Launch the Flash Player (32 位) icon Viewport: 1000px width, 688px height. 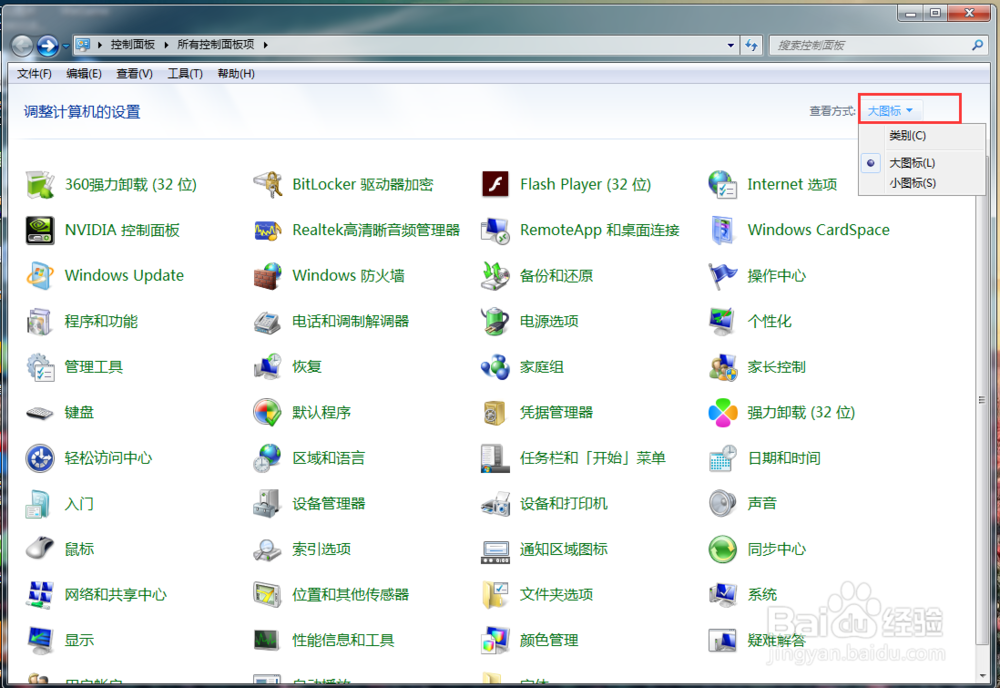495,184
